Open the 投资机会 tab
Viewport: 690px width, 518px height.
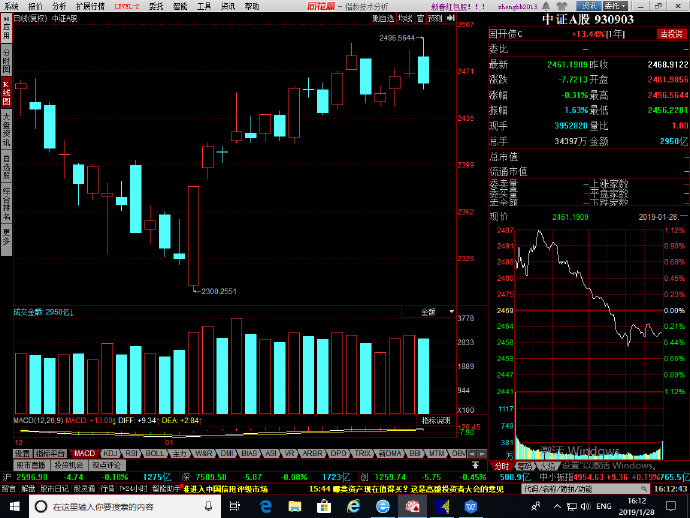pos(69,465)
